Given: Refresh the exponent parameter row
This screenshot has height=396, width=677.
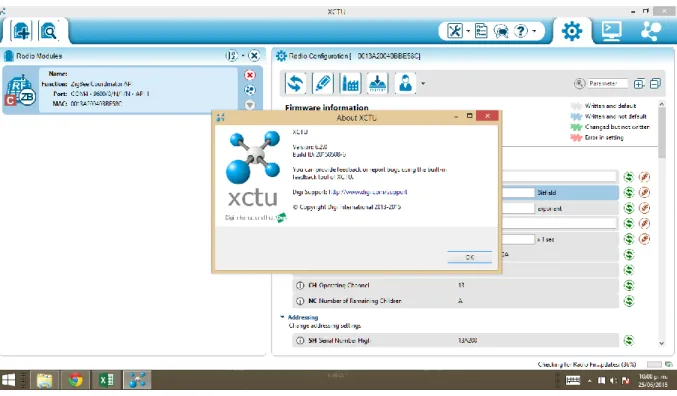Looking at the screenshot, I should tap(629, 208).
